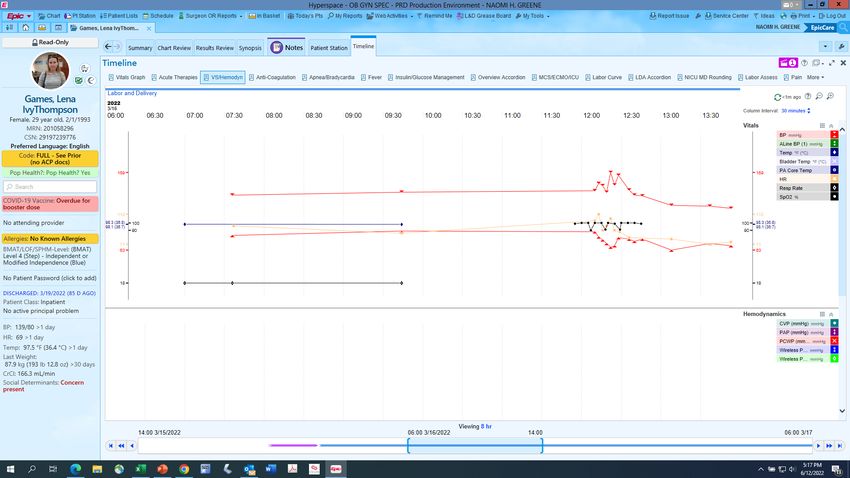Viewport: 850px width, 478px height.
Task: Close the Games, Lena patient tab
Action: click(149, 28)
